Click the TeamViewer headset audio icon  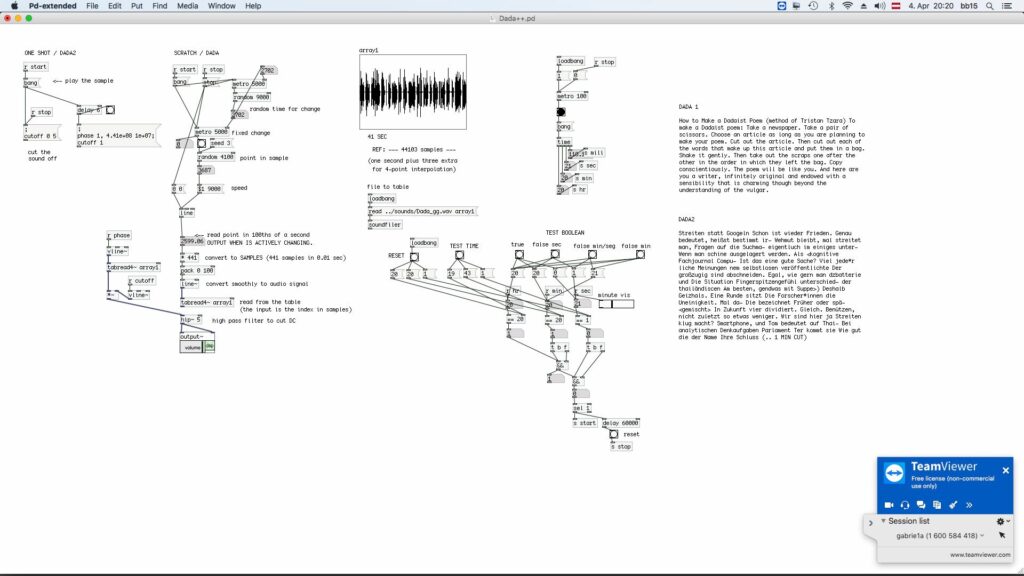905,505
